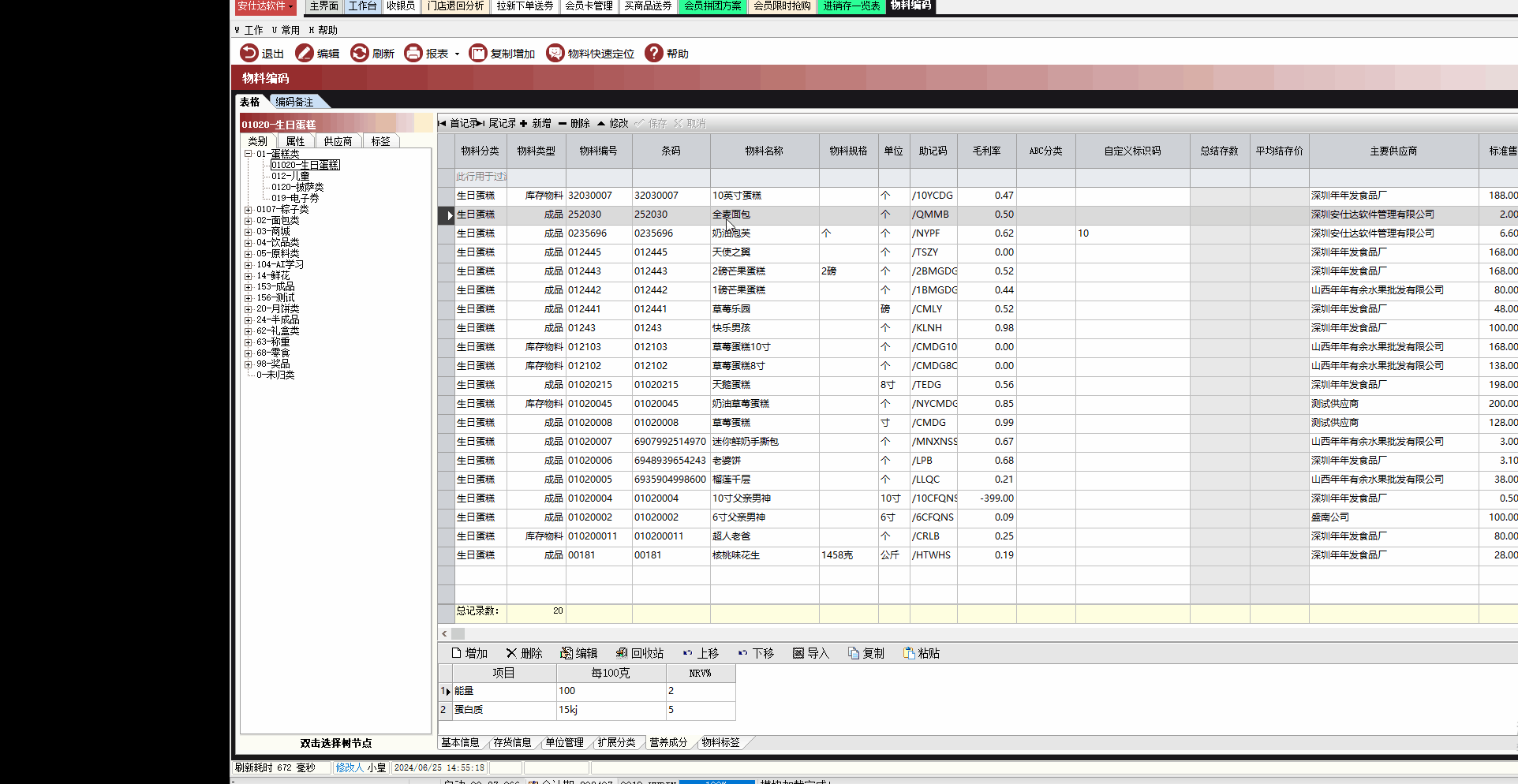Expand the 0107-粽子类 tree node
1518x784 pixels.
point(248,210)
